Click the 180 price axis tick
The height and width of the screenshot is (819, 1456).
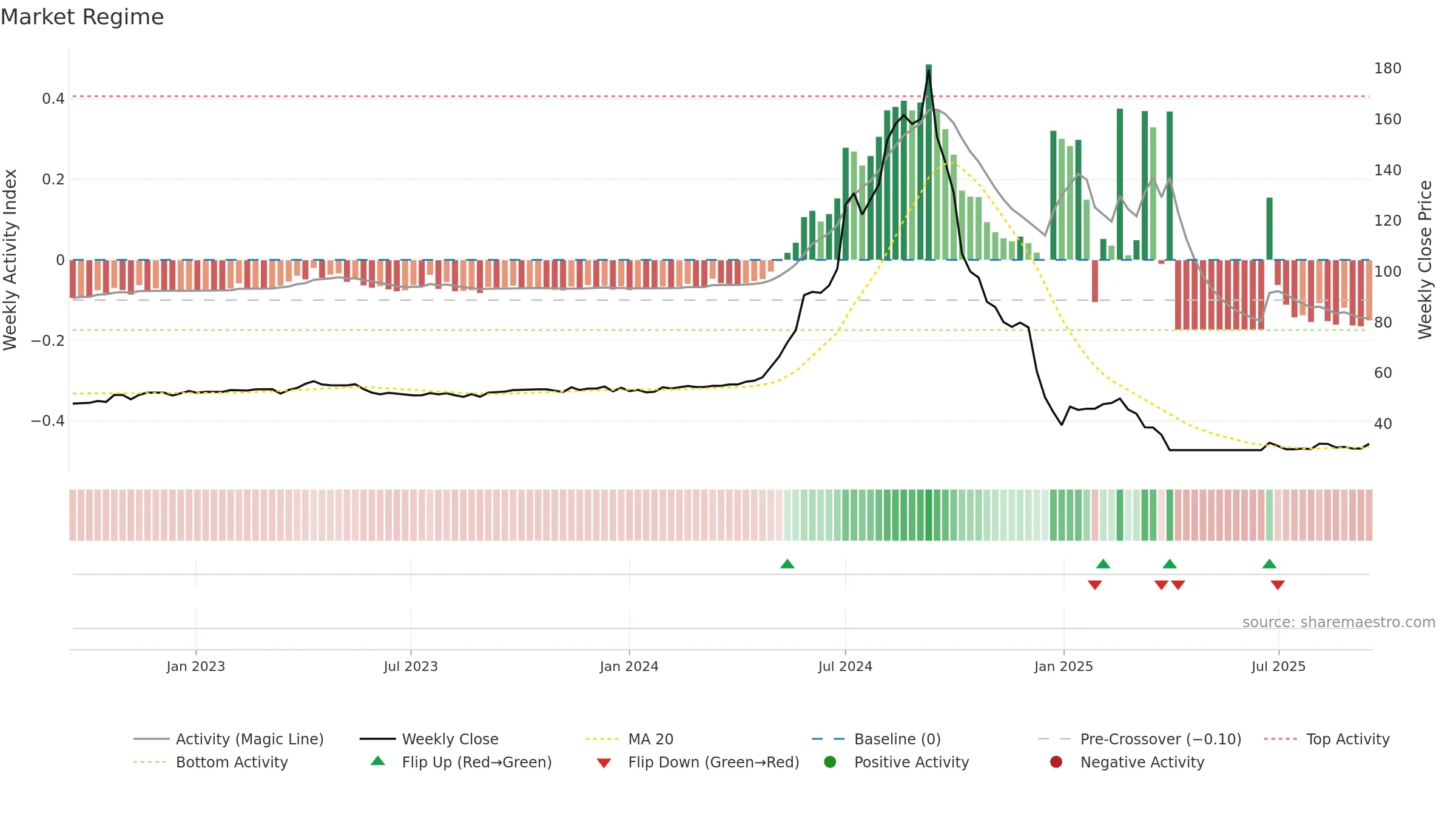pos(1387,69)
